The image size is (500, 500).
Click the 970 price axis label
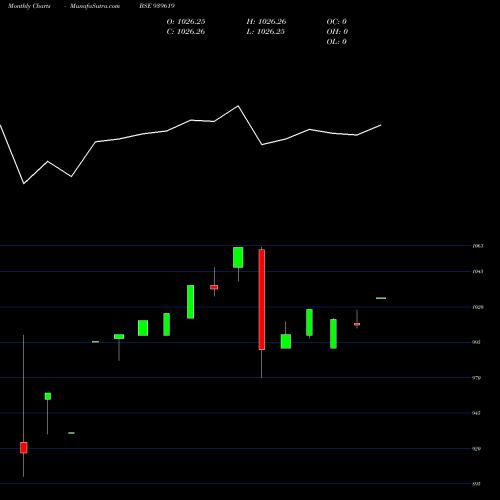point(477,378)
